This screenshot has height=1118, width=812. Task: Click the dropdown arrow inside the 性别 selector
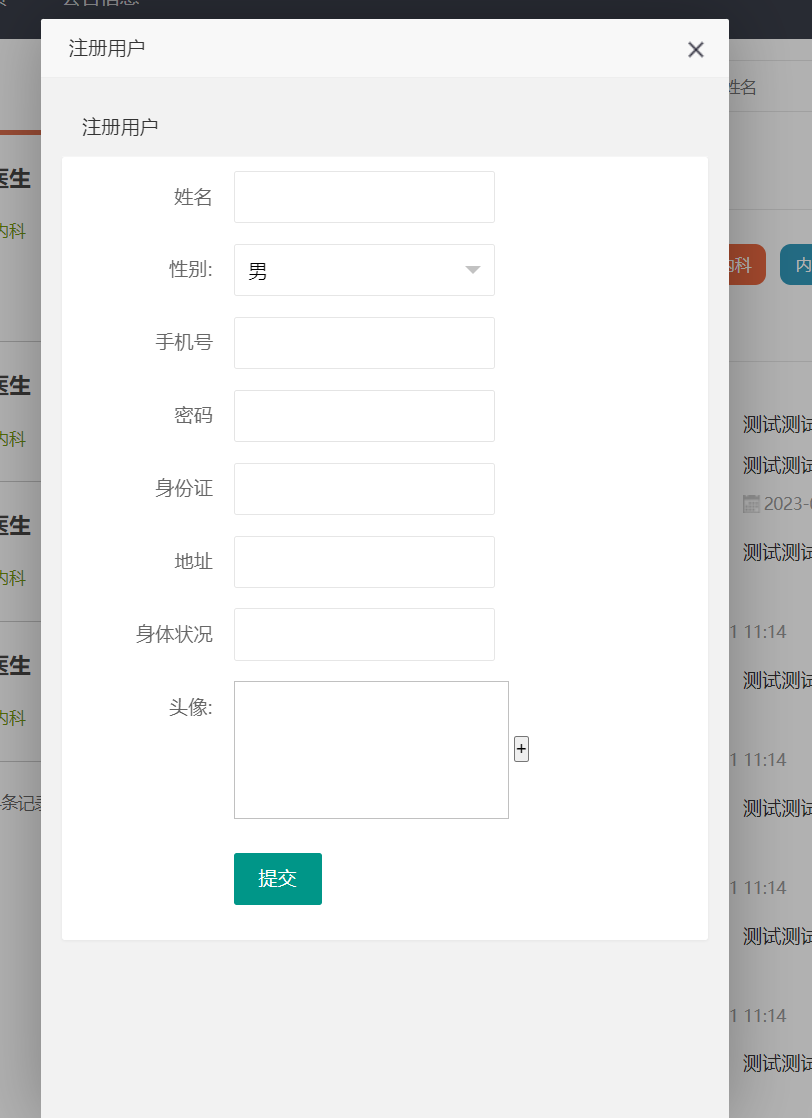[471, 270]
